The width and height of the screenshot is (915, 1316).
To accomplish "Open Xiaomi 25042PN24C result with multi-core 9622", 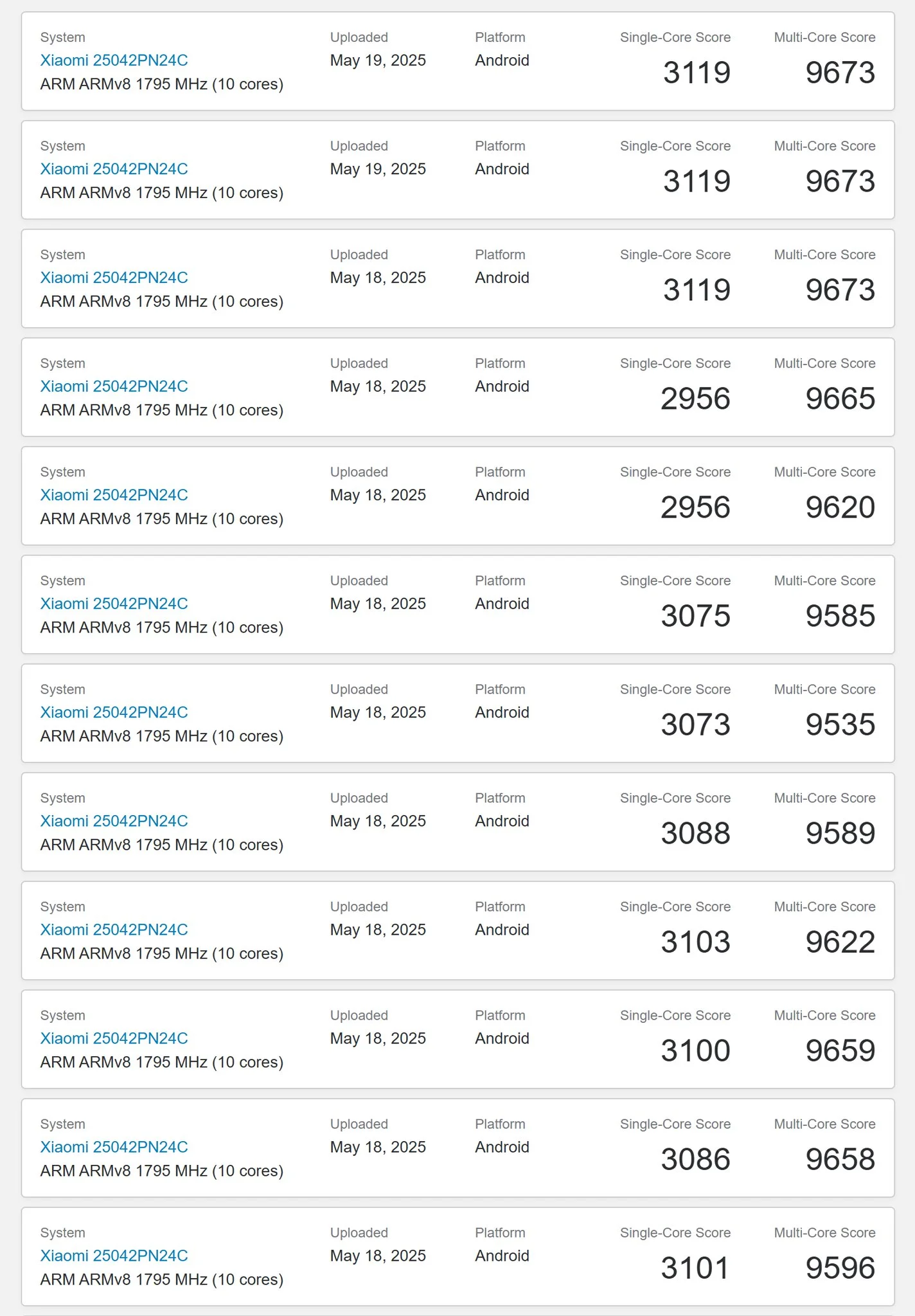I will pyautogui.click(x=114, y=930).
